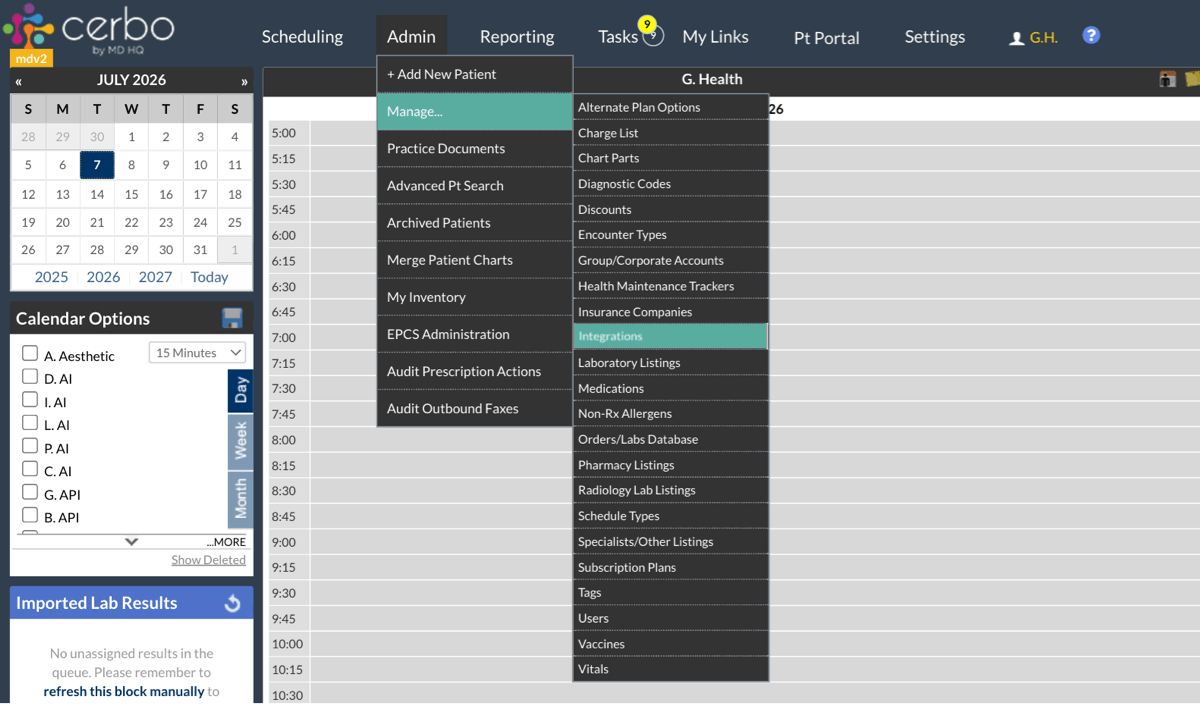Choose Charge List in the submenu
1200x704 pixels.
tap(670, 132)
